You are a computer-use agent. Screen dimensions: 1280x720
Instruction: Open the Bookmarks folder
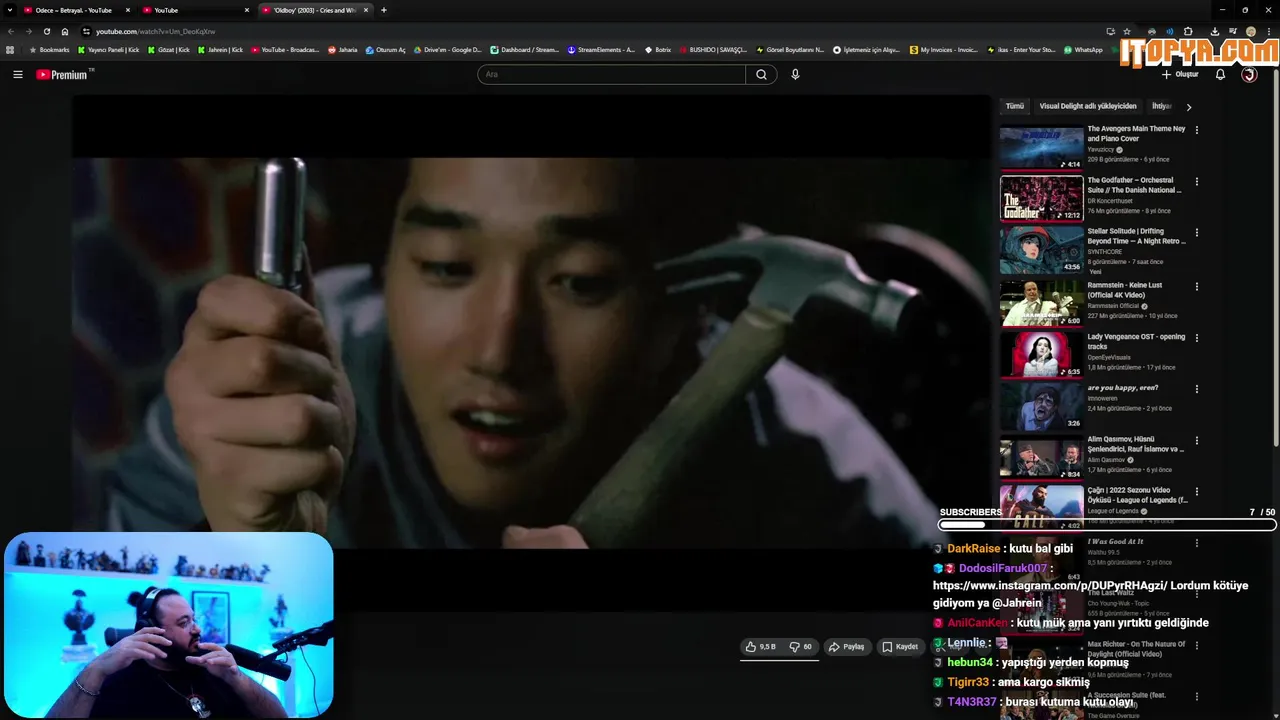(x=49, y=49)
